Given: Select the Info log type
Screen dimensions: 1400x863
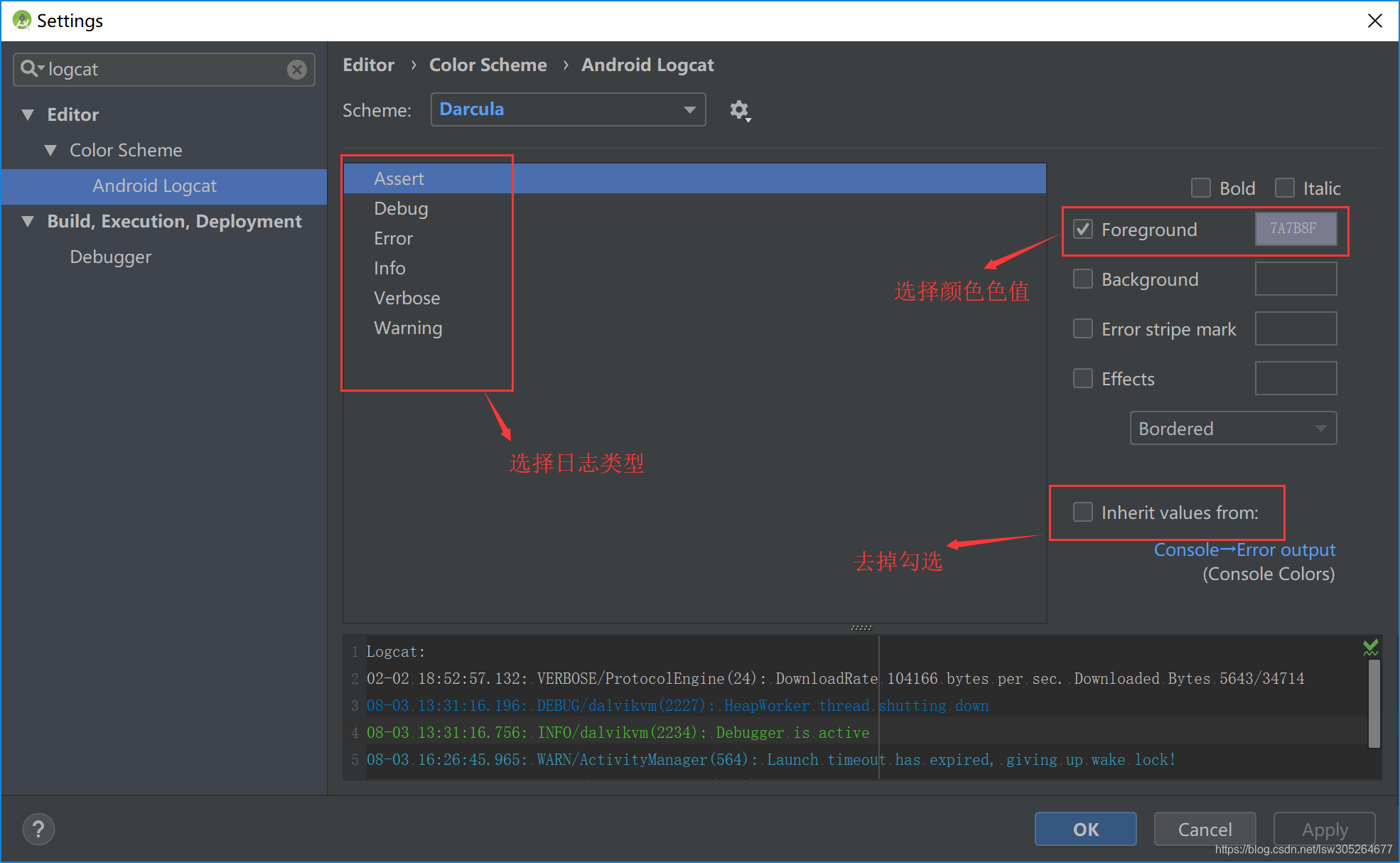Looking at the screenshot, I should click(x=694, y=268).
